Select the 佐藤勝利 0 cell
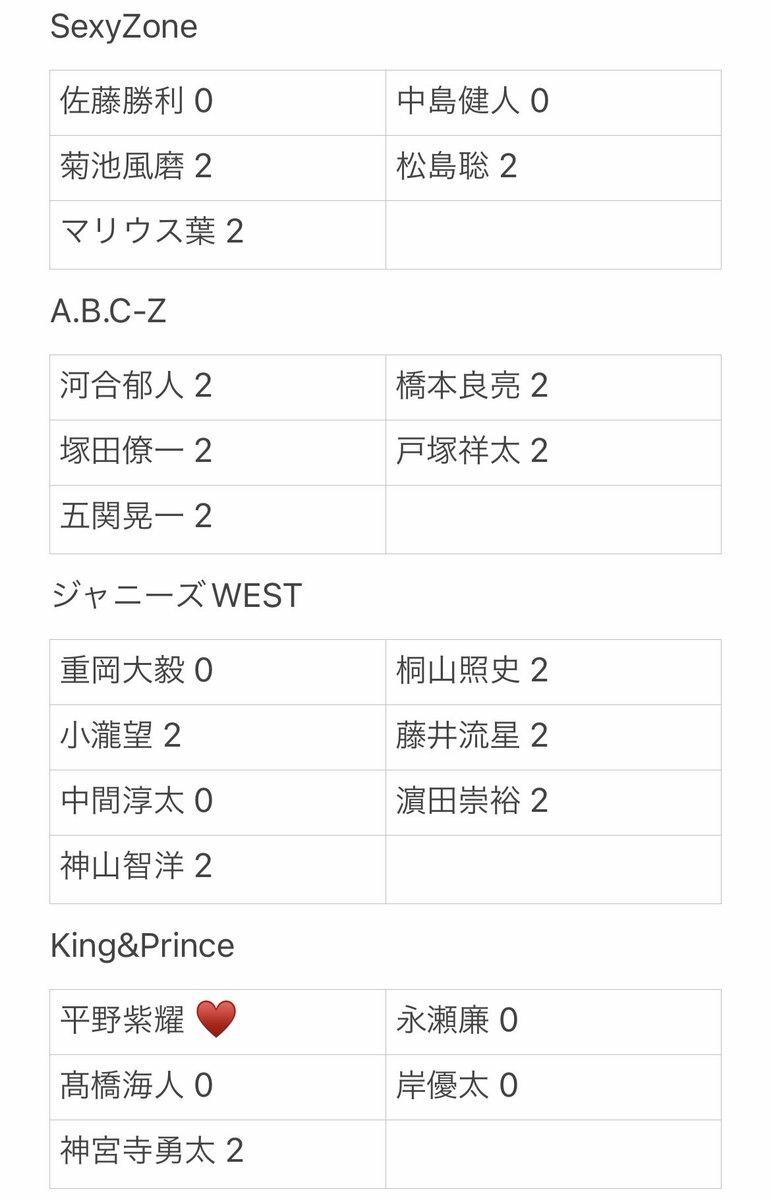This screenshot has width=771, height=1200. 218,102
